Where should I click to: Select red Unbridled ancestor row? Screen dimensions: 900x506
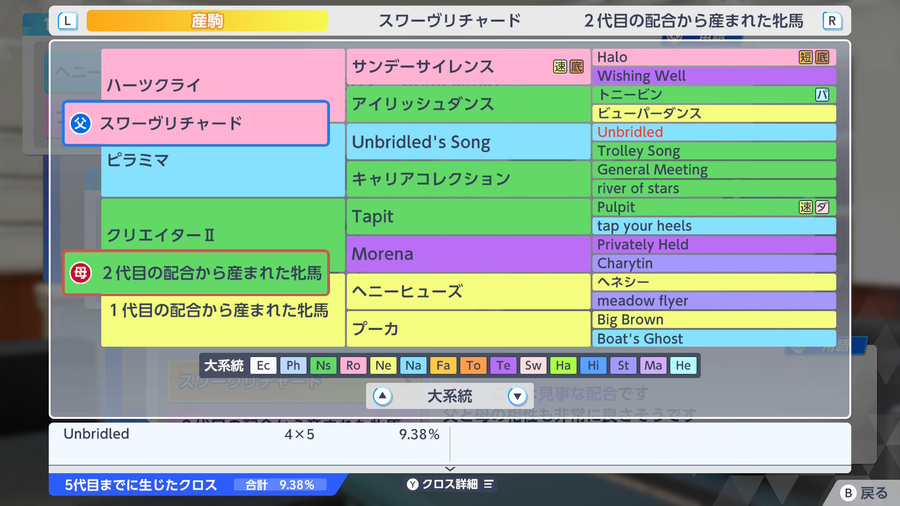714,132
